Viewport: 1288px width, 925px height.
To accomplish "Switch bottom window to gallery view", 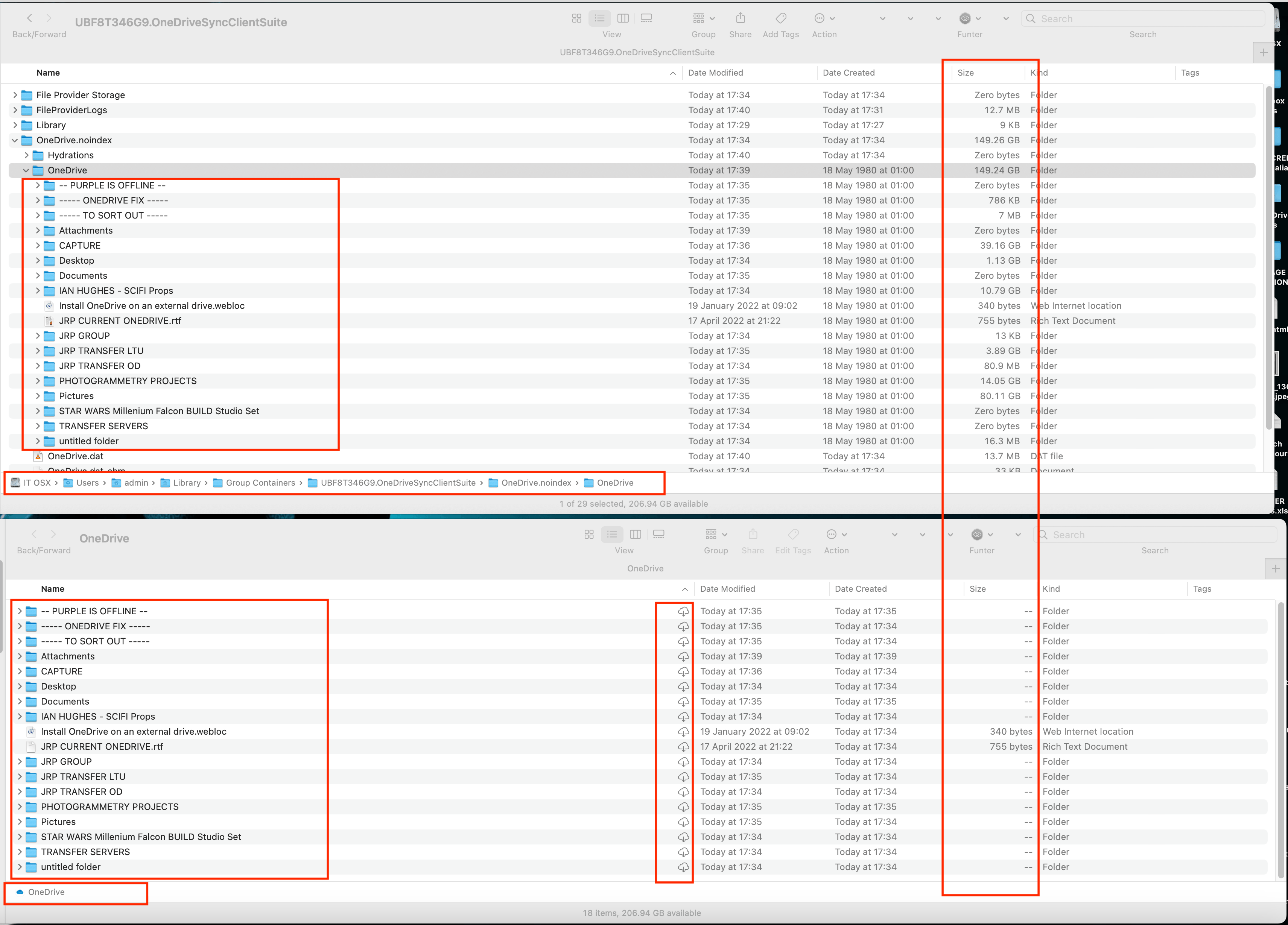I will pyautogui.click(x=659, y=535).
